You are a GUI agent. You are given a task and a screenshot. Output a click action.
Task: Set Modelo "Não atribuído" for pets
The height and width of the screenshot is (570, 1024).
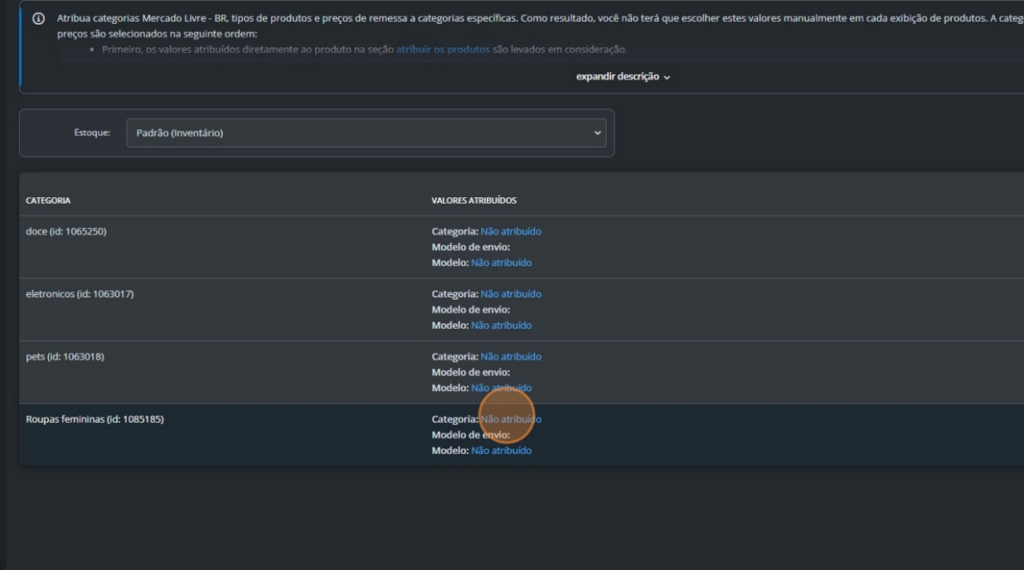pyautogui.click(x=501, y=387)
